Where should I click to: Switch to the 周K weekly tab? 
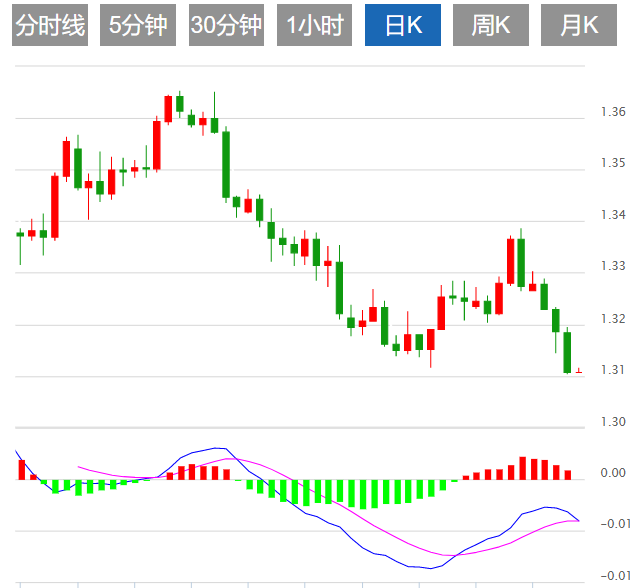click(x=490, y=26)
